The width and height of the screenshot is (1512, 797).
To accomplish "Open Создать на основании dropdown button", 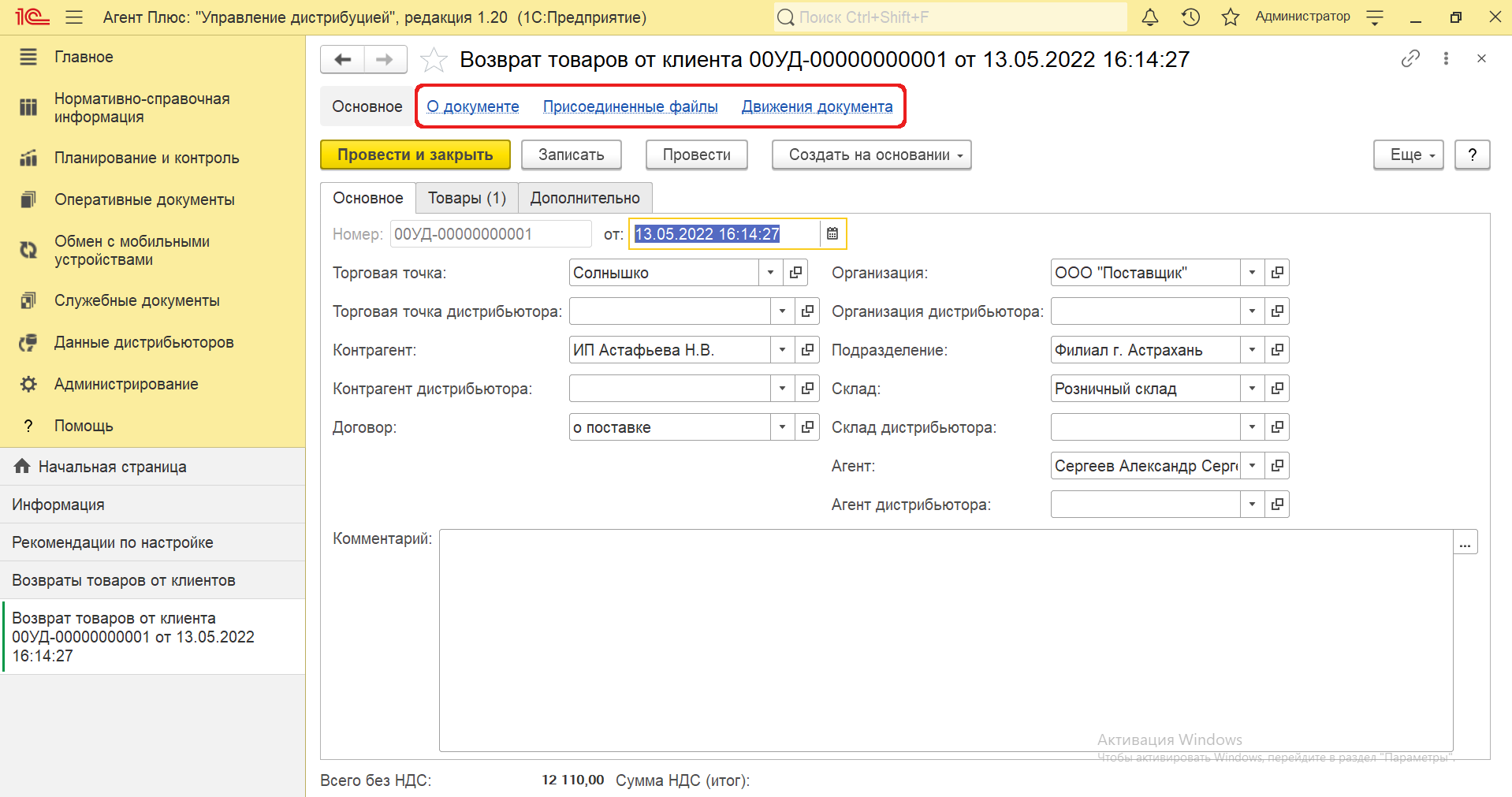I will (872, 155).
